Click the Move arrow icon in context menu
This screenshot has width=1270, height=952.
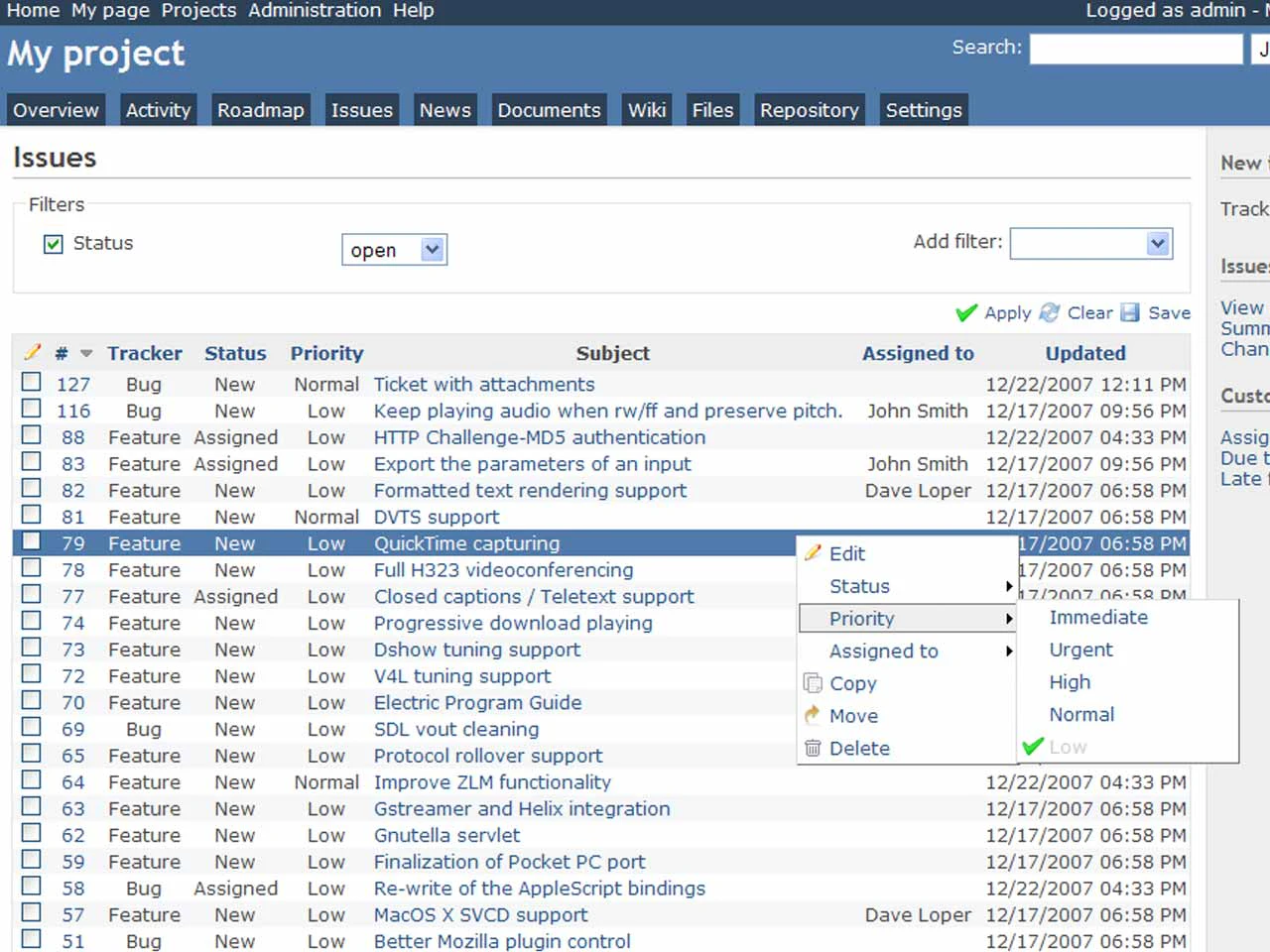coord(814,715)
